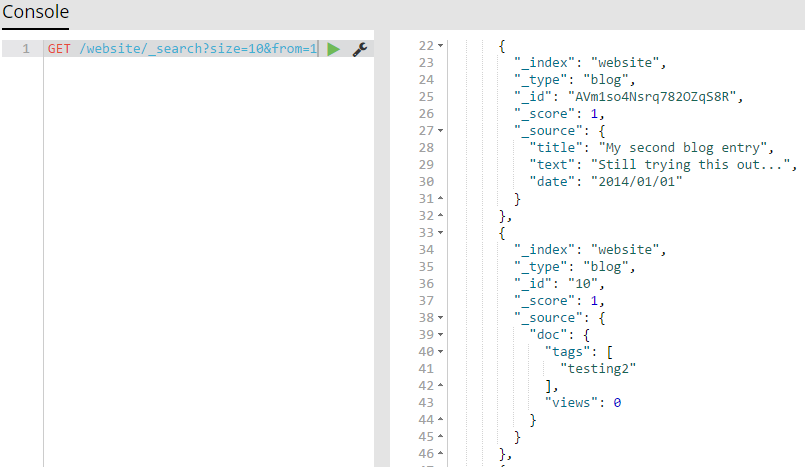The width and height of the screenshot is (805, 467).
Task: Click the text value "Still trying this out..."
Action: coord(691,165)
